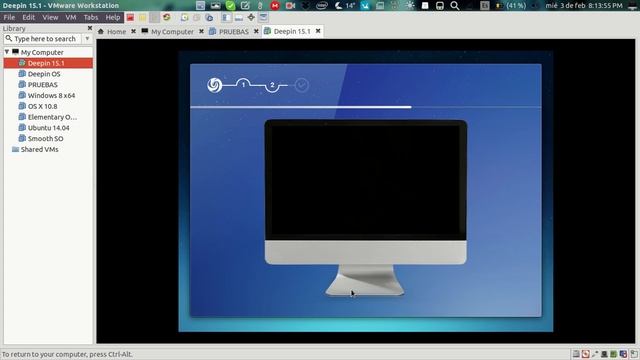Click installer step 2 indicator
640x360 pixels.
(x=272, y=85)
